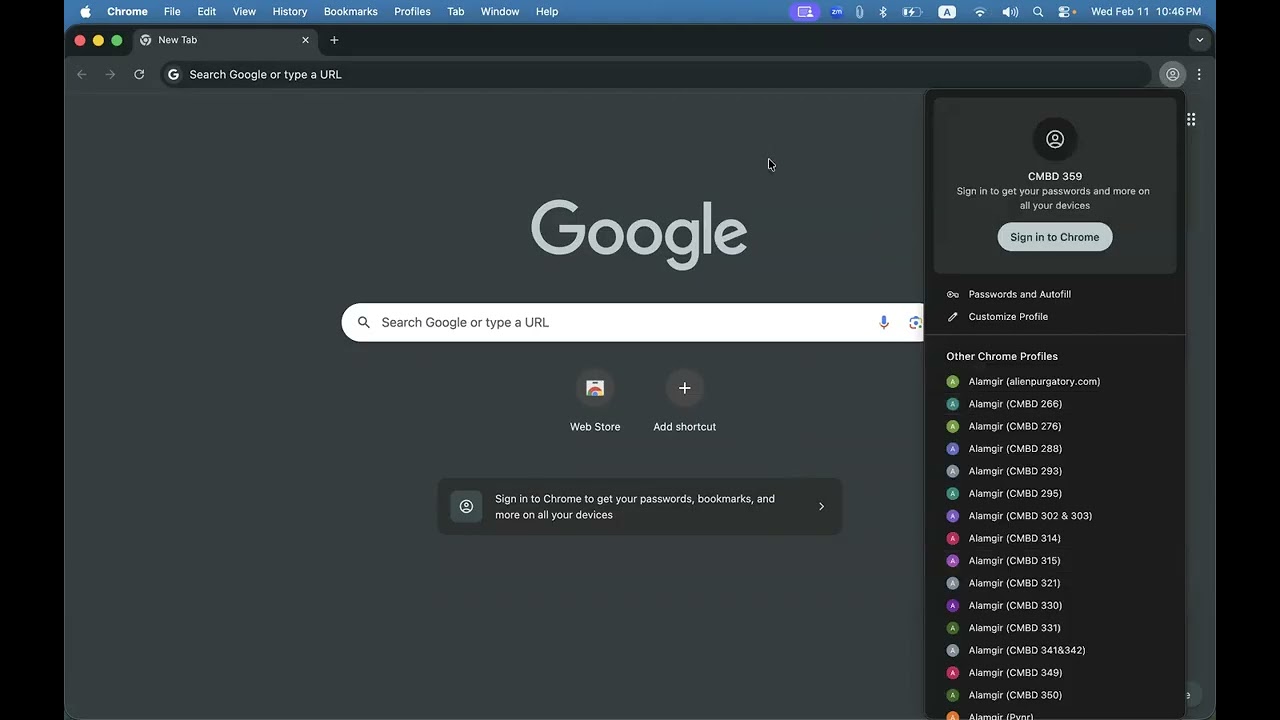Click Sign in to Chrome button

1055,237
